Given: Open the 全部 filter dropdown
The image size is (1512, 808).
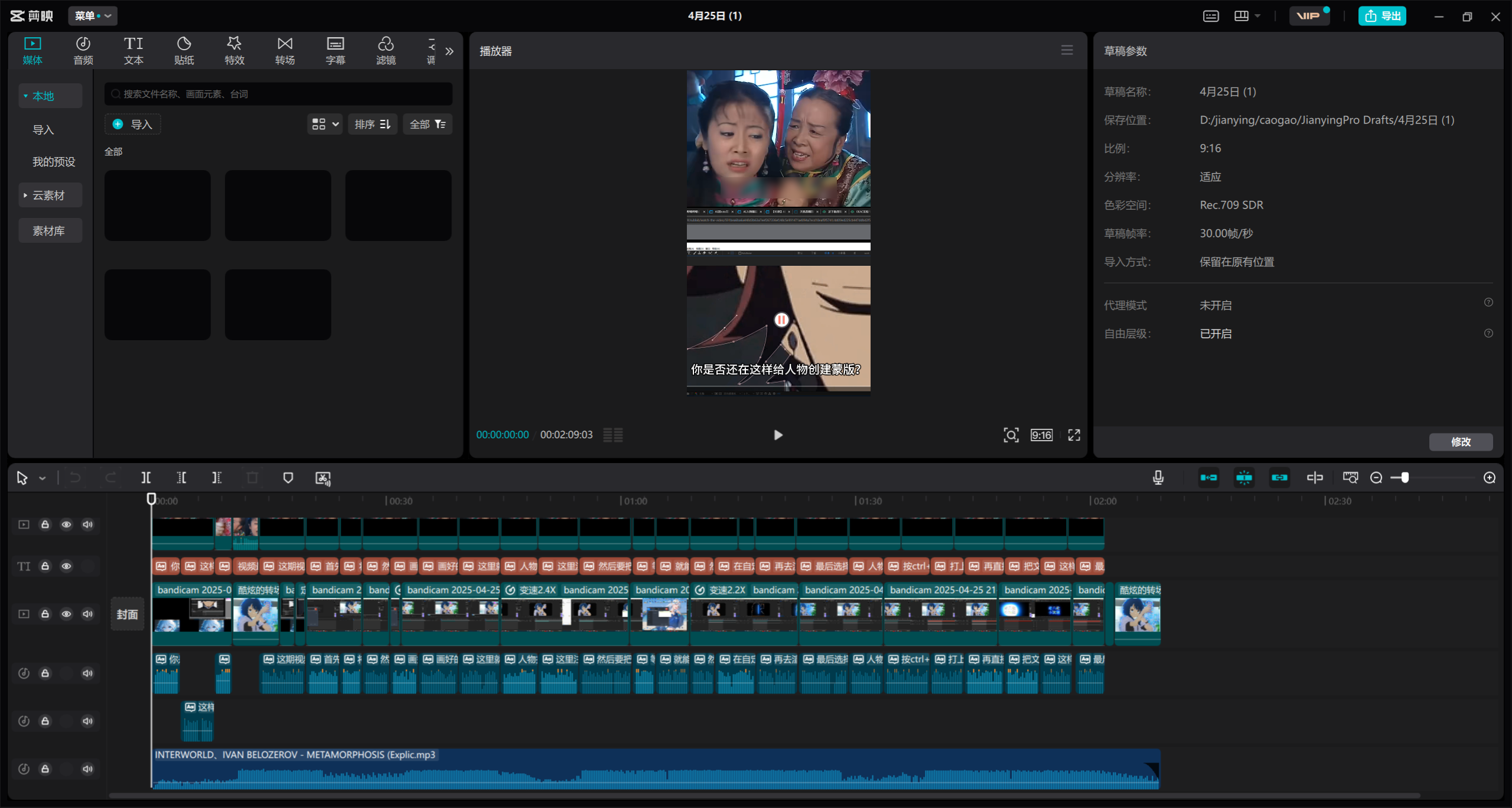Looking at the screenshot, I should [x=428, y=124].
